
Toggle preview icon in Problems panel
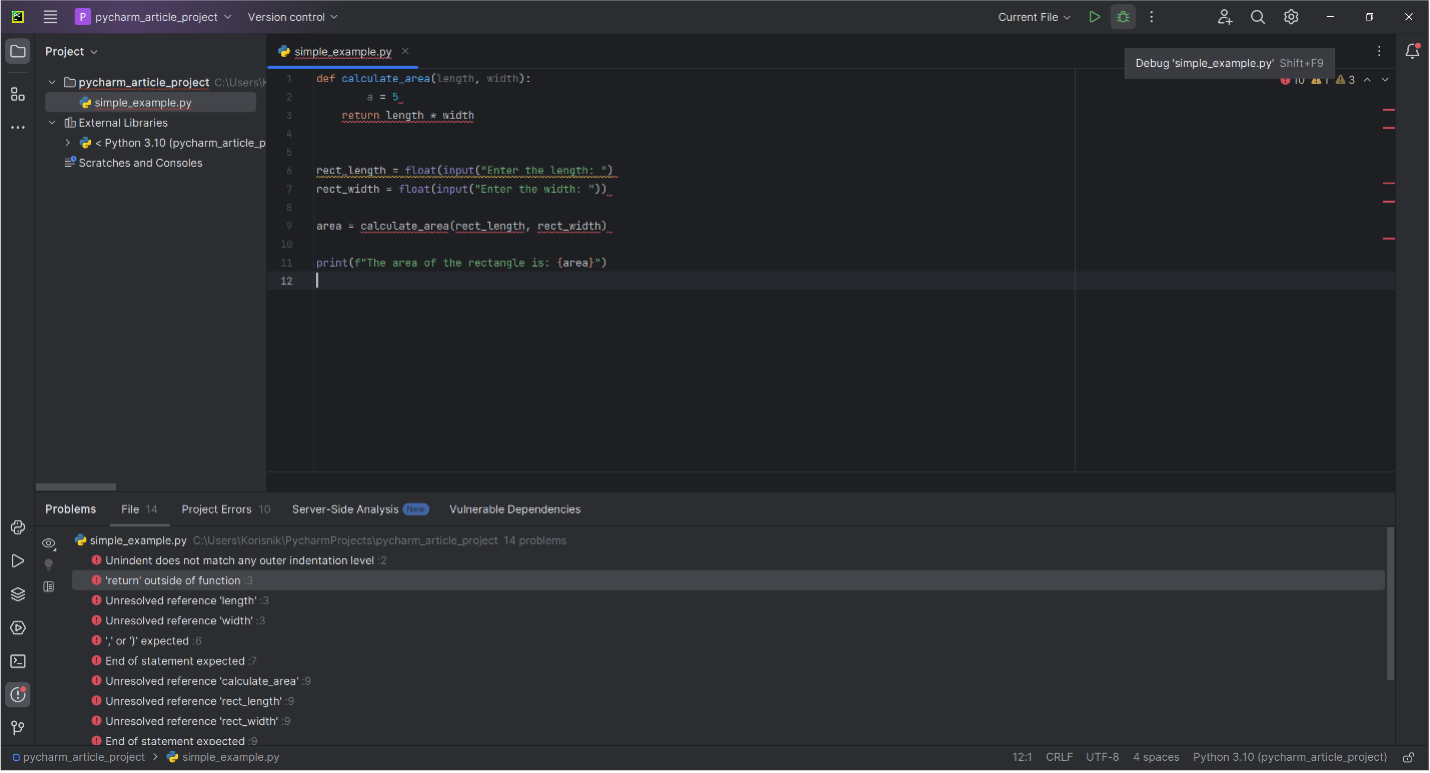[48, 587]
